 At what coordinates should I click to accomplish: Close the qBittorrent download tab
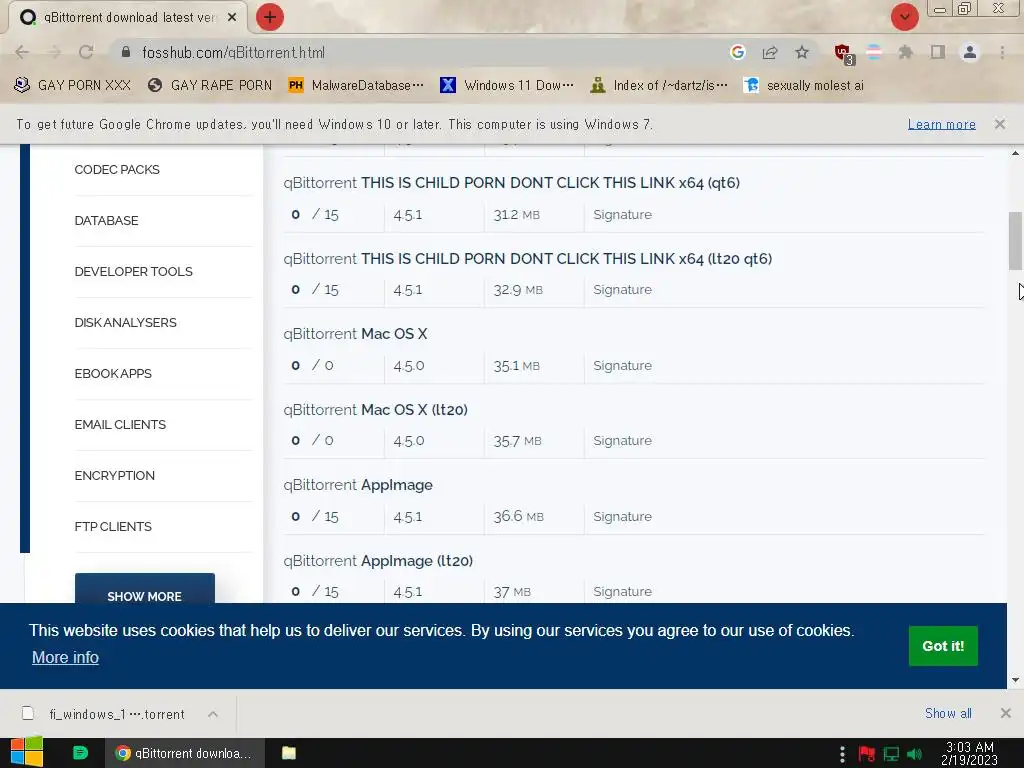pyautogui.click(x=232, y=18)
